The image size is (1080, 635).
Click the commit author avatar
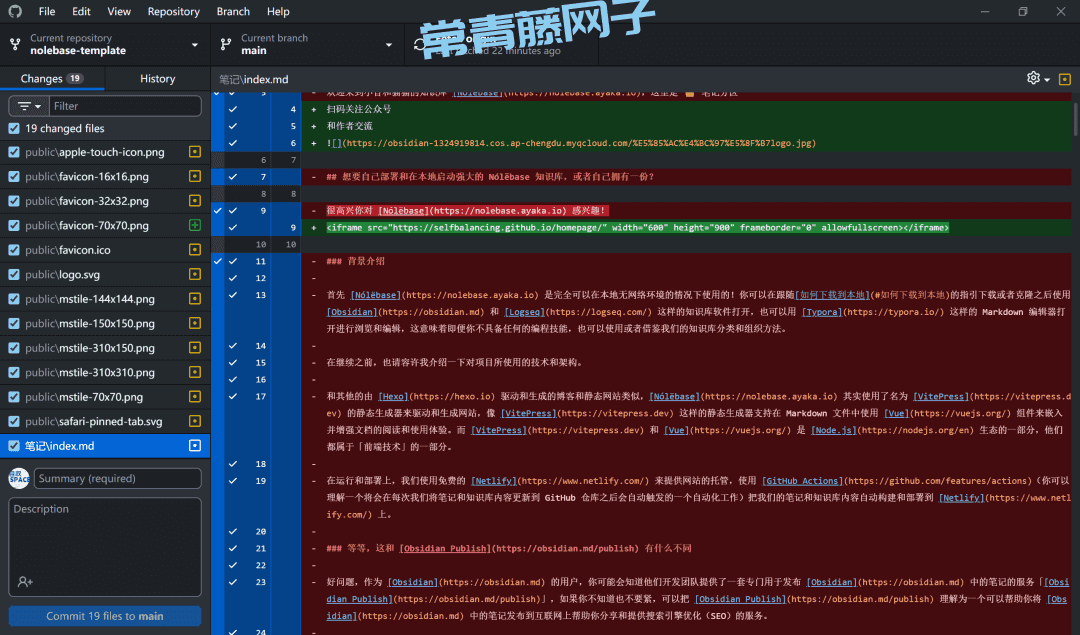(x=19, y=478)
